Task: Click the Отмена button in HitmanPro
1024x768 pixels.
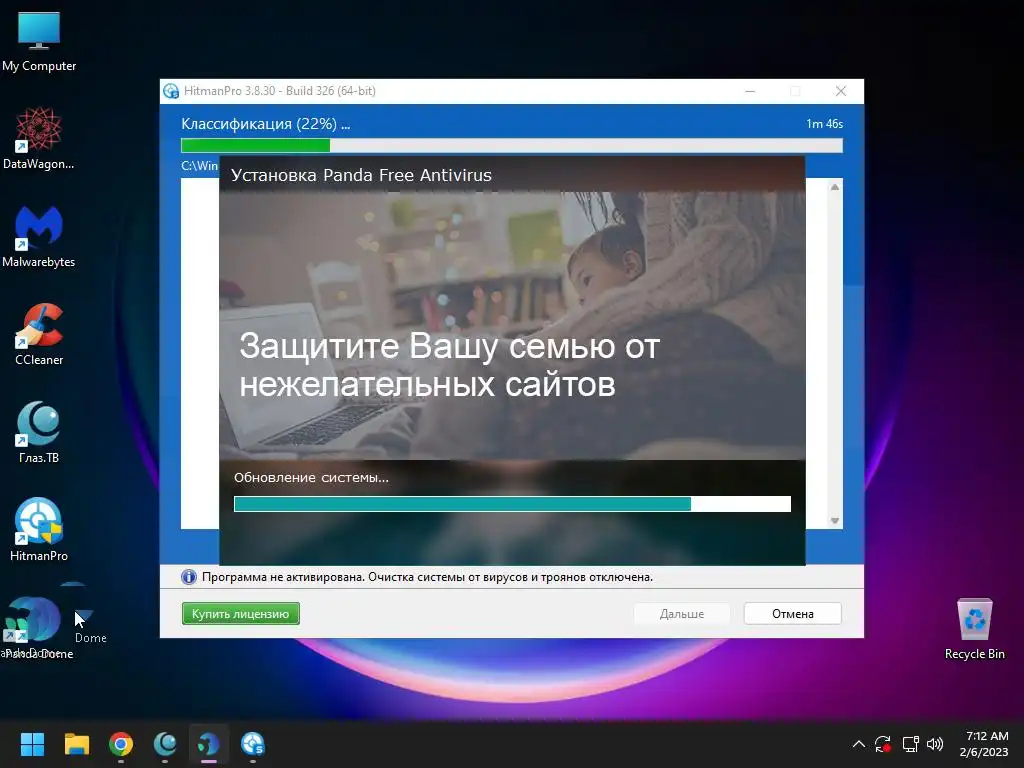Action: [793, 614]
